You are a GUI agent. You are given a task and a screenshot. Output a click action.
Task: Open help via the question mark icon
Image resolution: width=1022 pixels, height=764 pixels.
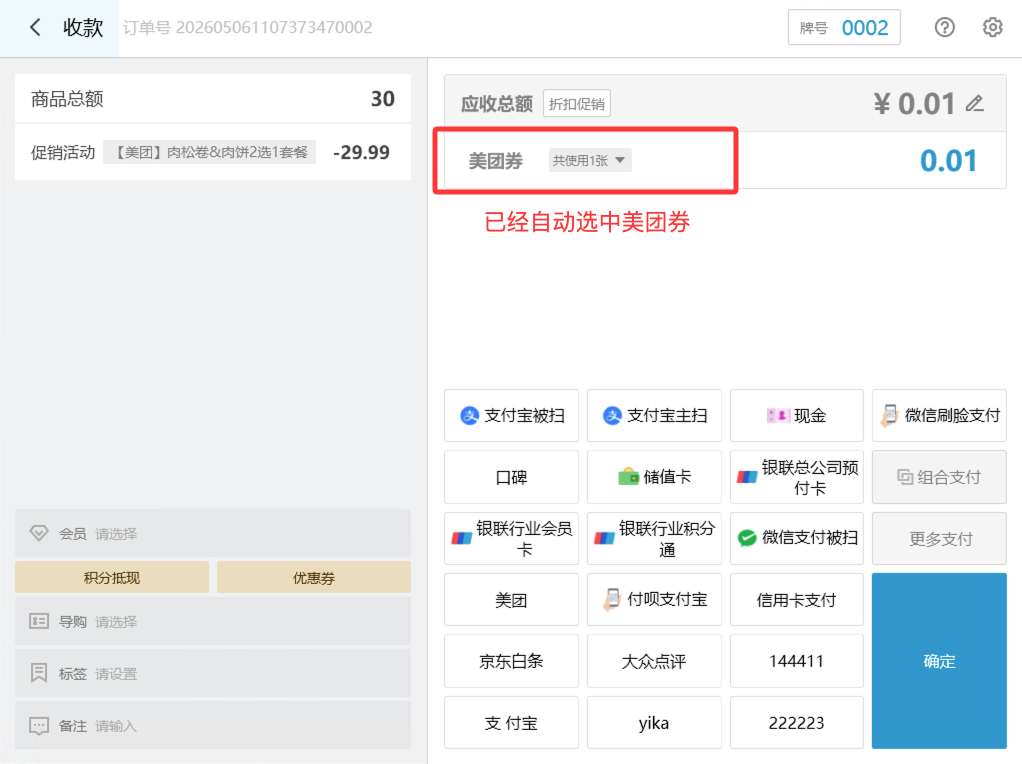click(x=944, y=27)
